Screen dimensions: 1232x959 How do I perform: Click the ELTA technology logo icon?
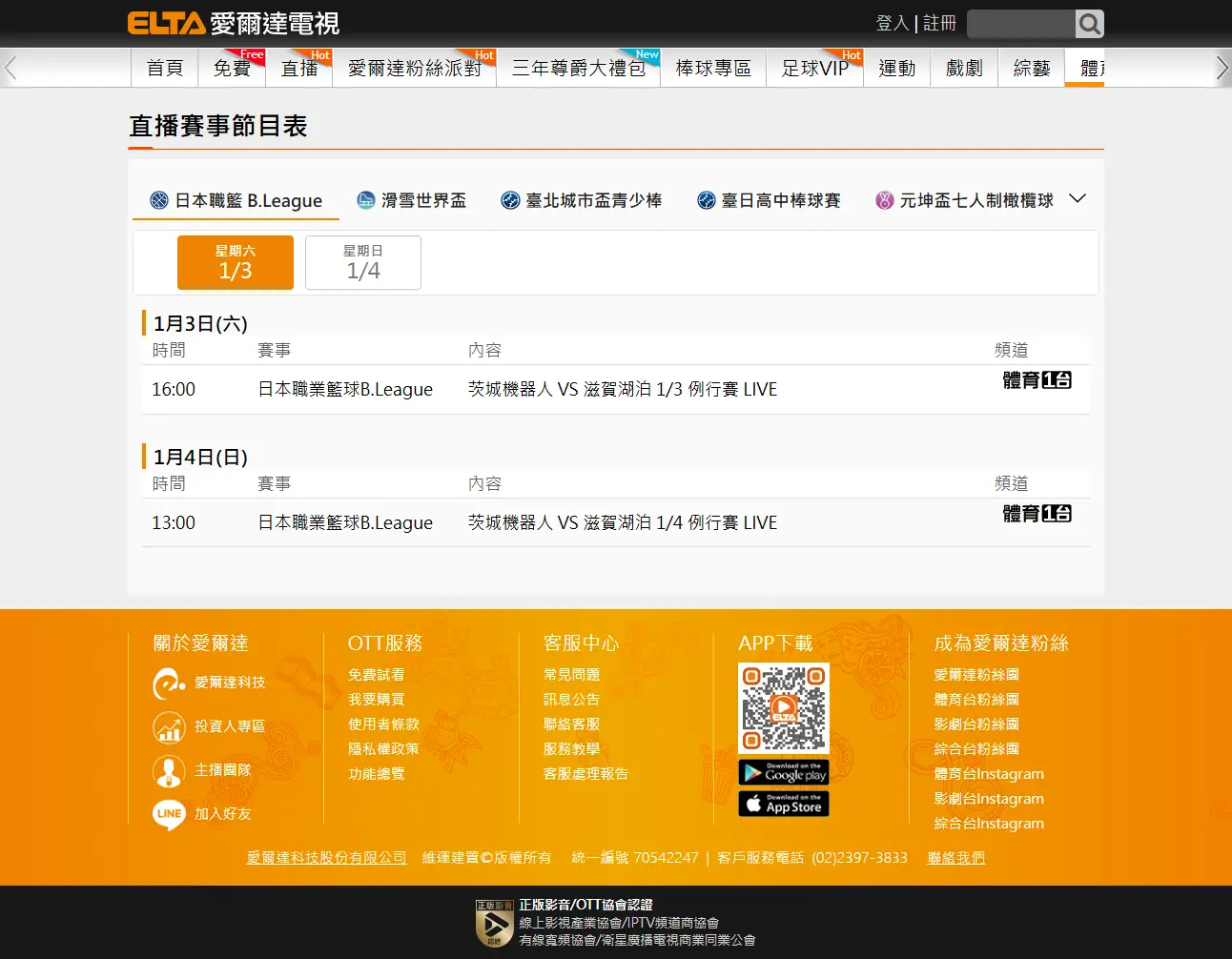tap(169, 684)
